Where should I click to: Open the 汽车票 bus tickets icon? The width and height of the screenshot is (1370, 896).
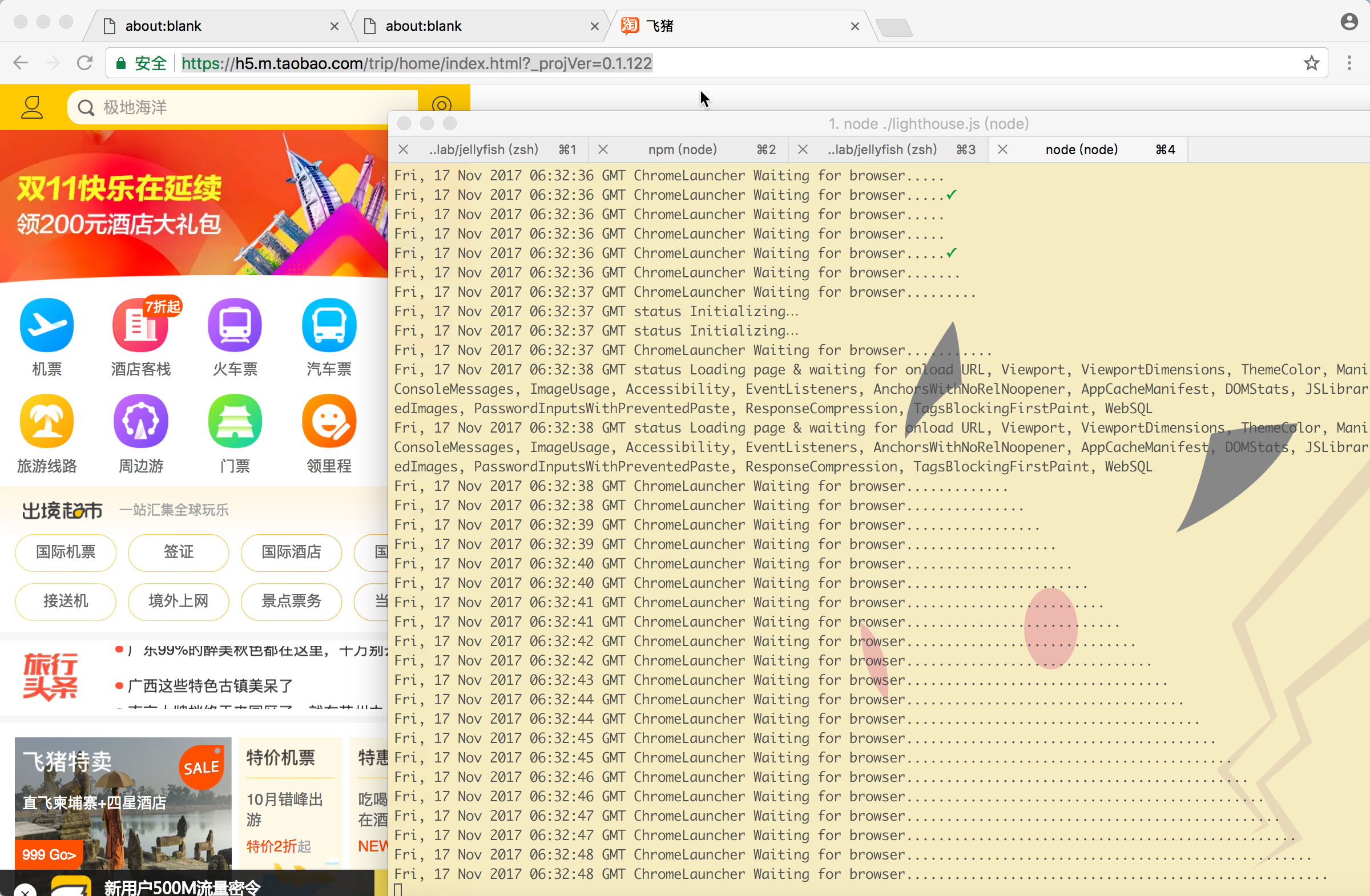[329, 325]
